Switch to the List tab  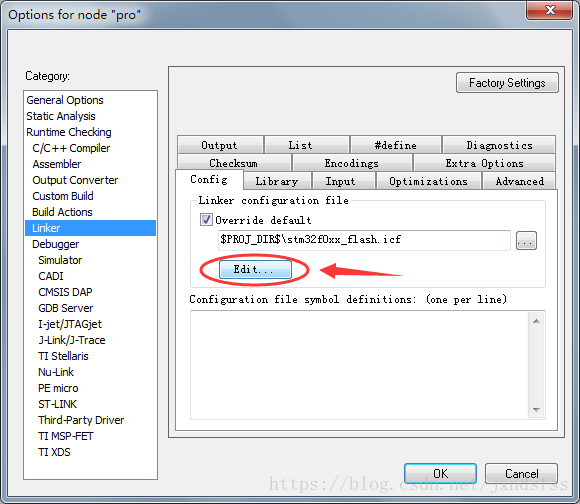307,145
